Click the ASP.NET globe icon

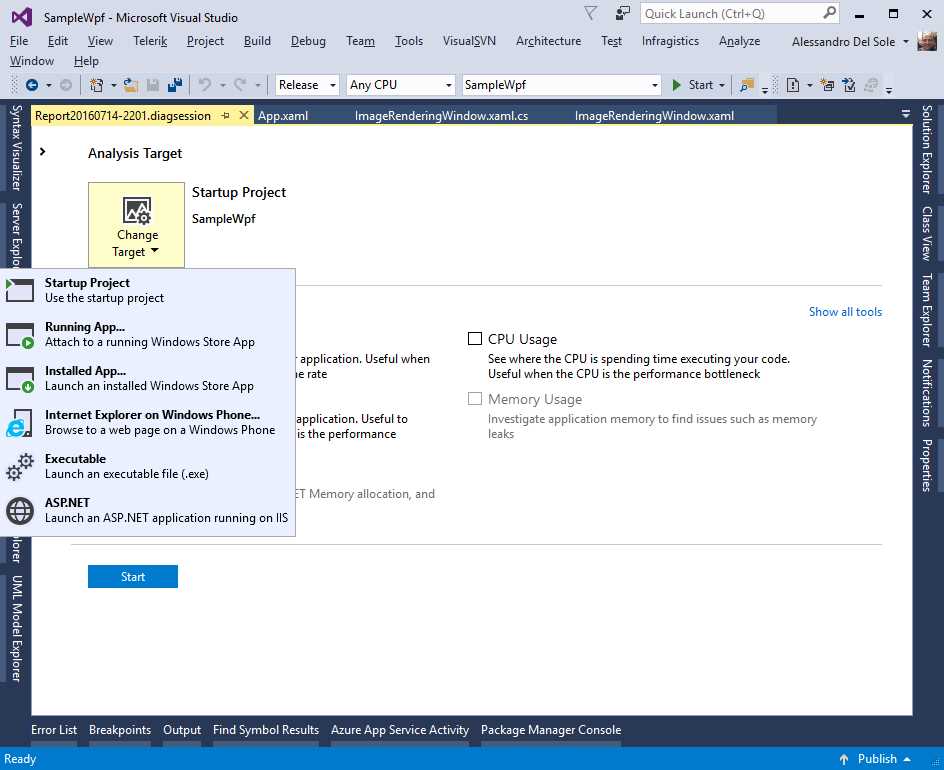click(20, 511)
